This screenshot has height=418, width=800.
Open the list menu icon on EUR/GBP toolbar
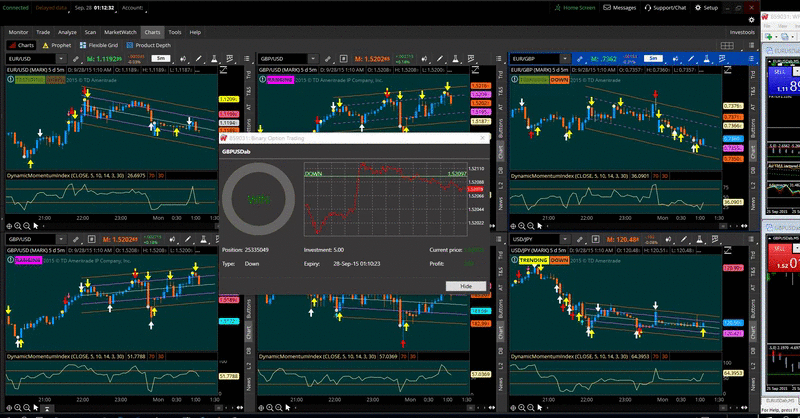coord(751,59)
